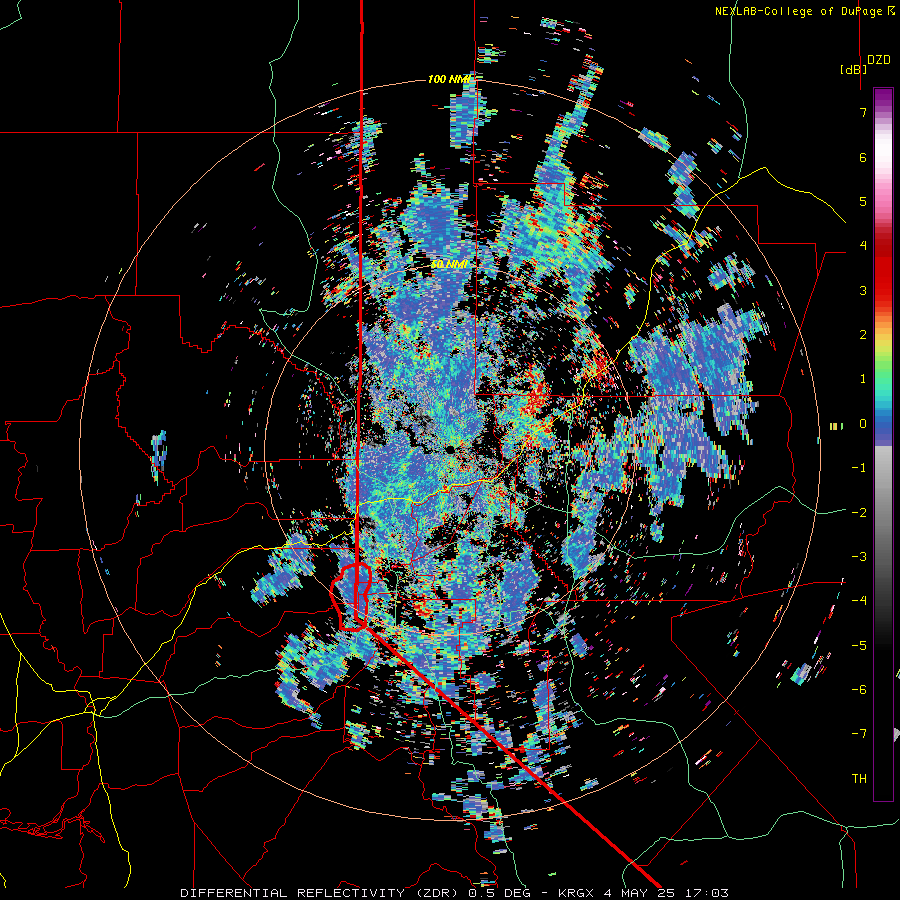This screenshot has width=900, height=900.
Task: Click the TH threshold label on the scale
Action: (x=859, y=778)
